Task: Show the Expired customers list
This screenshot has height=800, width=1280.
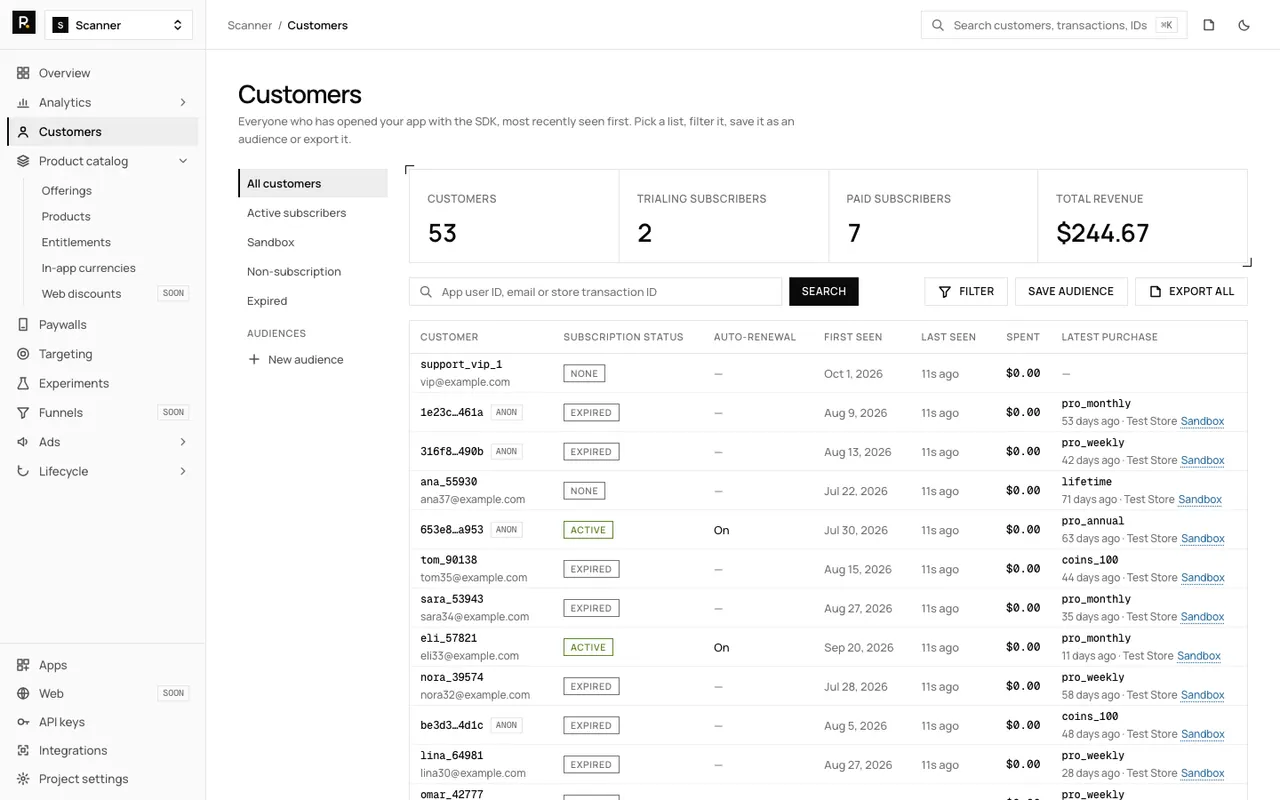Action: coord(312,301)
